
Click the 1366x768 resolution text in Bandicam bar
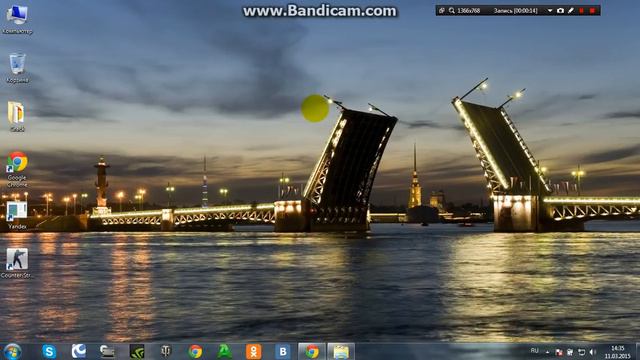468,11
